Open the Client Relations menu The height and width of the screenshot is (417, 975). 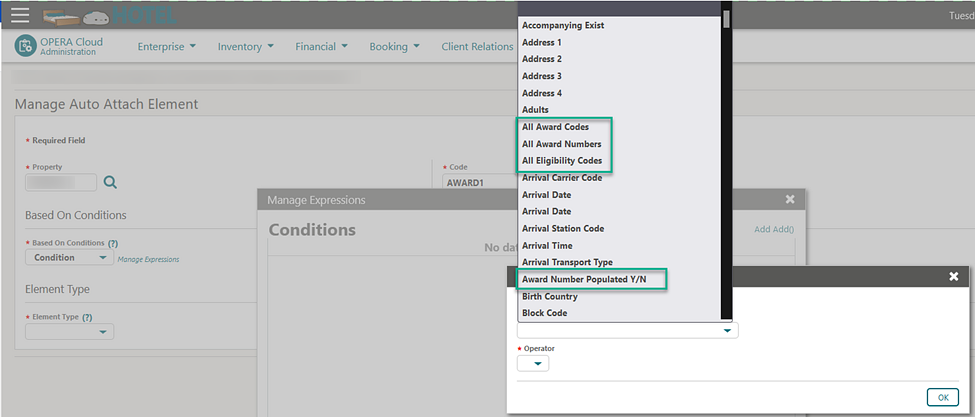point(478,47)
